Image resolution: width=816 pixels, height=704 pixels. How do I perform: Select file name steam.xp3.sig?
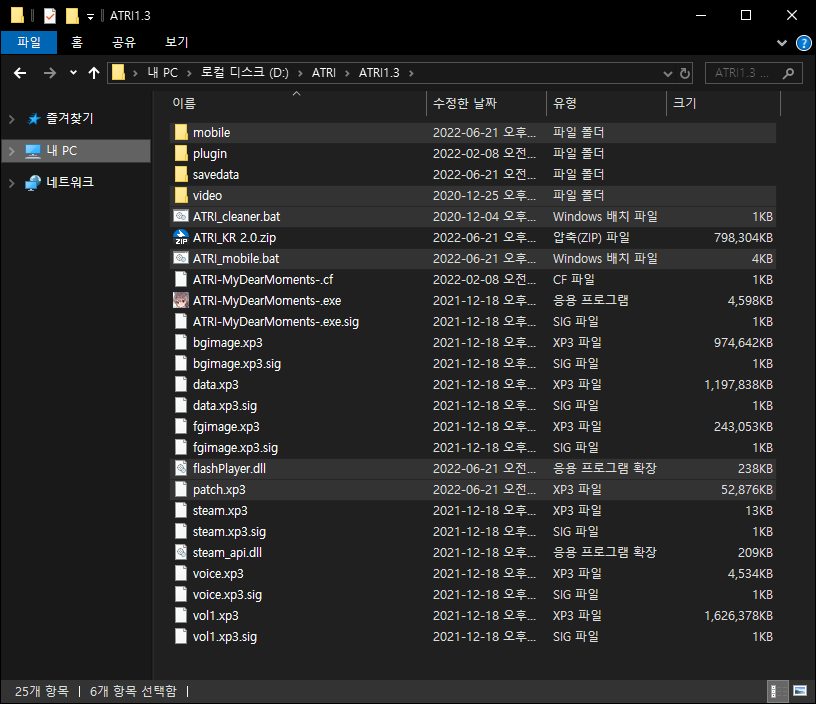pyautogui.click(x=229, y=532)
